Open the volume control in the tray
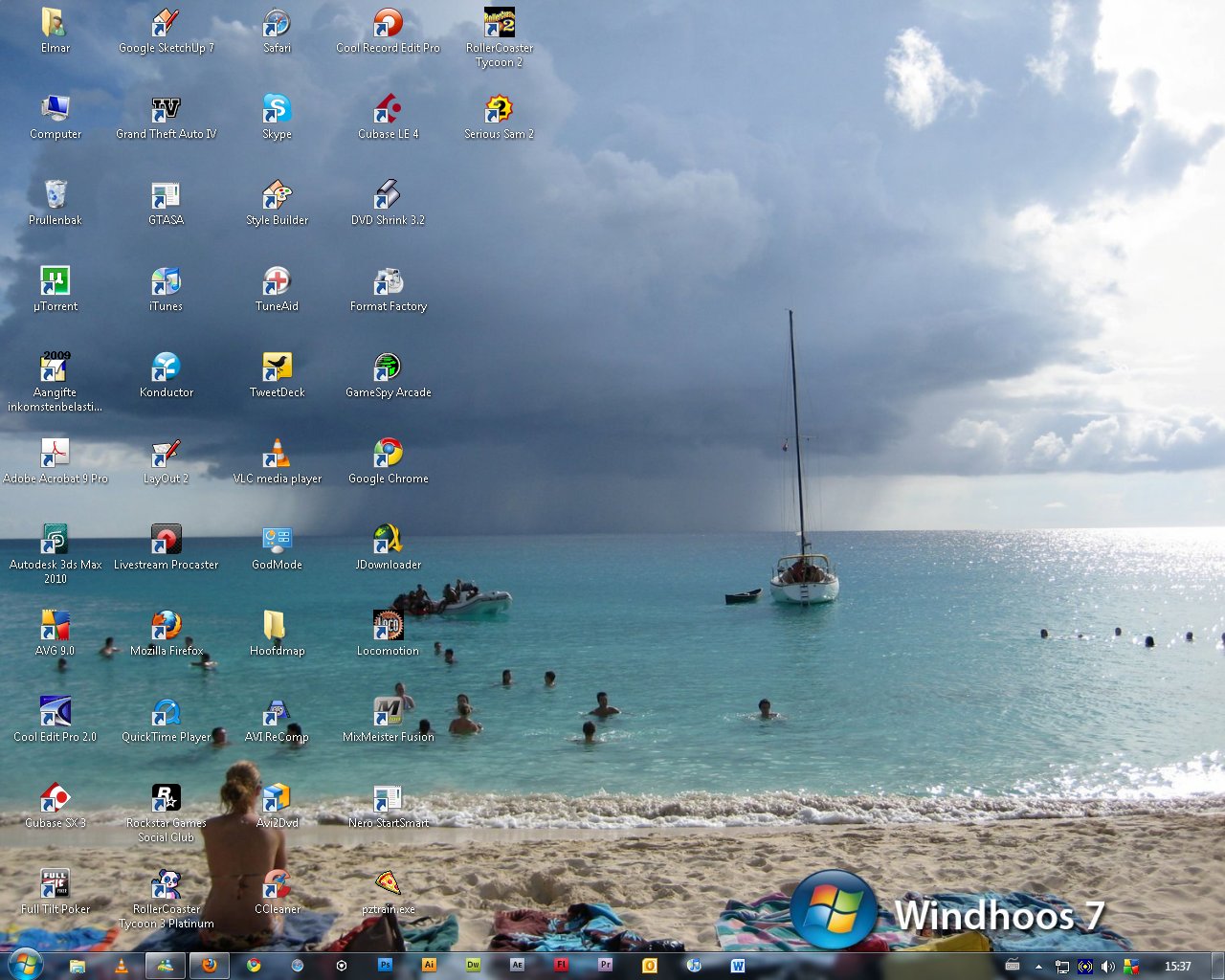Image resolution: width=1225 pixels, height=980 pixels. click(x=1107, y=967)
